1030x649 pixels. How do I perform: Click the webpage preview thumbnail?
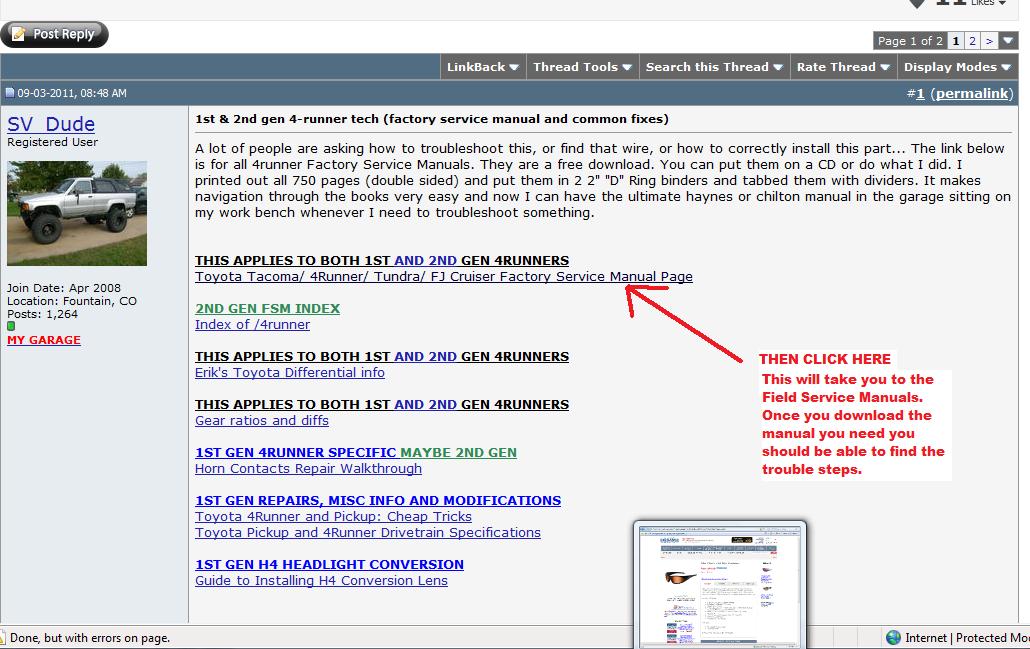coord(720,585)
